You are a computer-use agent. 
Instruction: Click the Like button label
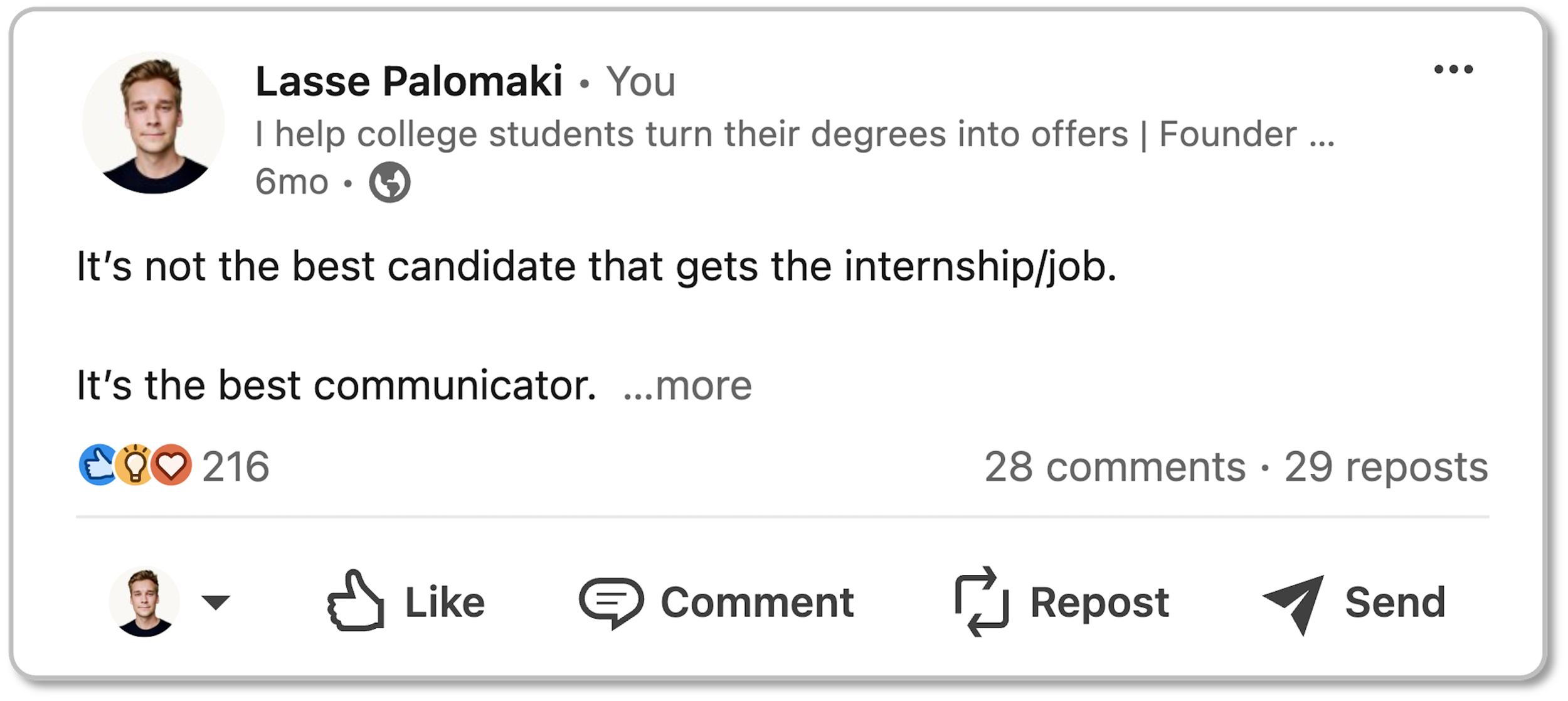[x=445, y=602]
